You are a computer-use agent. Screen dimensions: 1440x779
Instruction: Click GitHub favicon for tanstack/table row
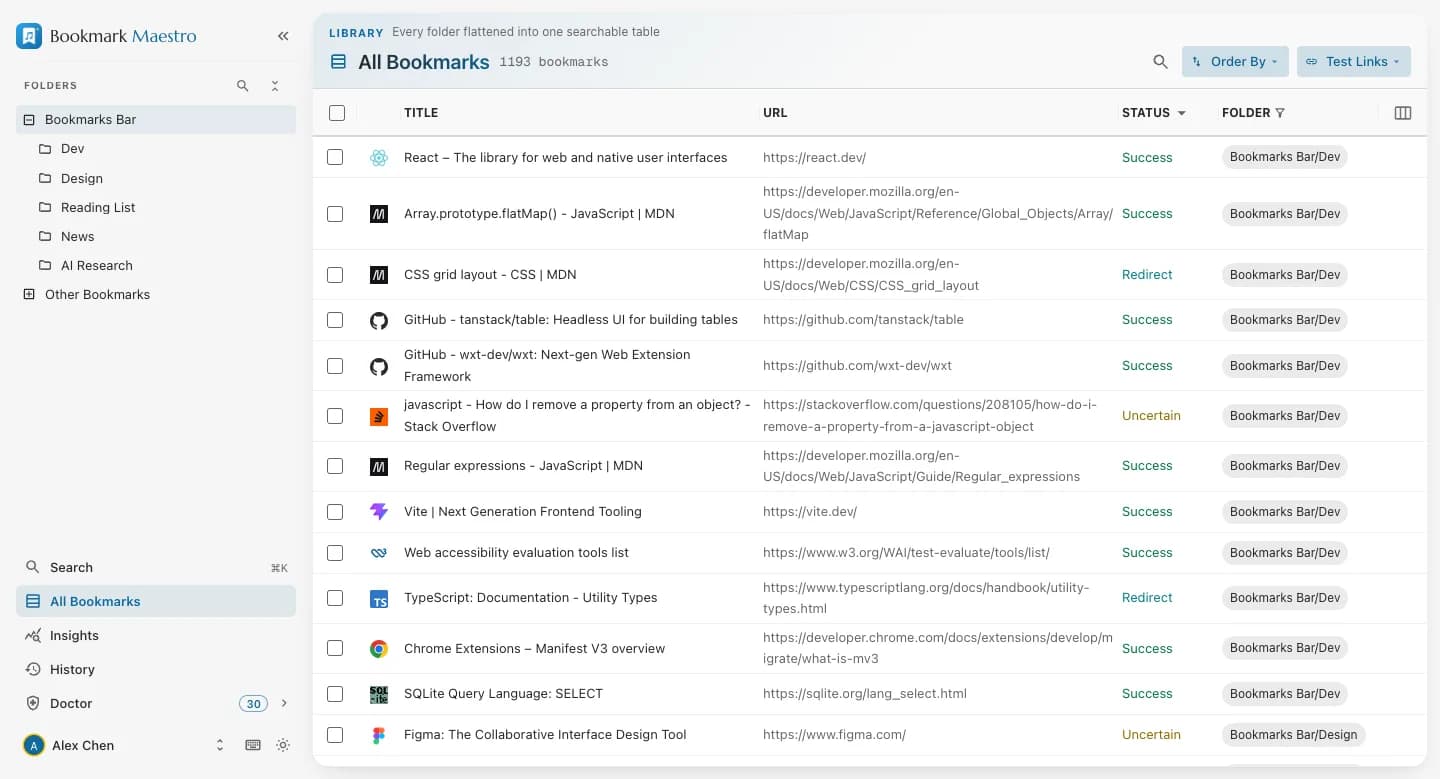pyautogui.click(x=378, y=320)
